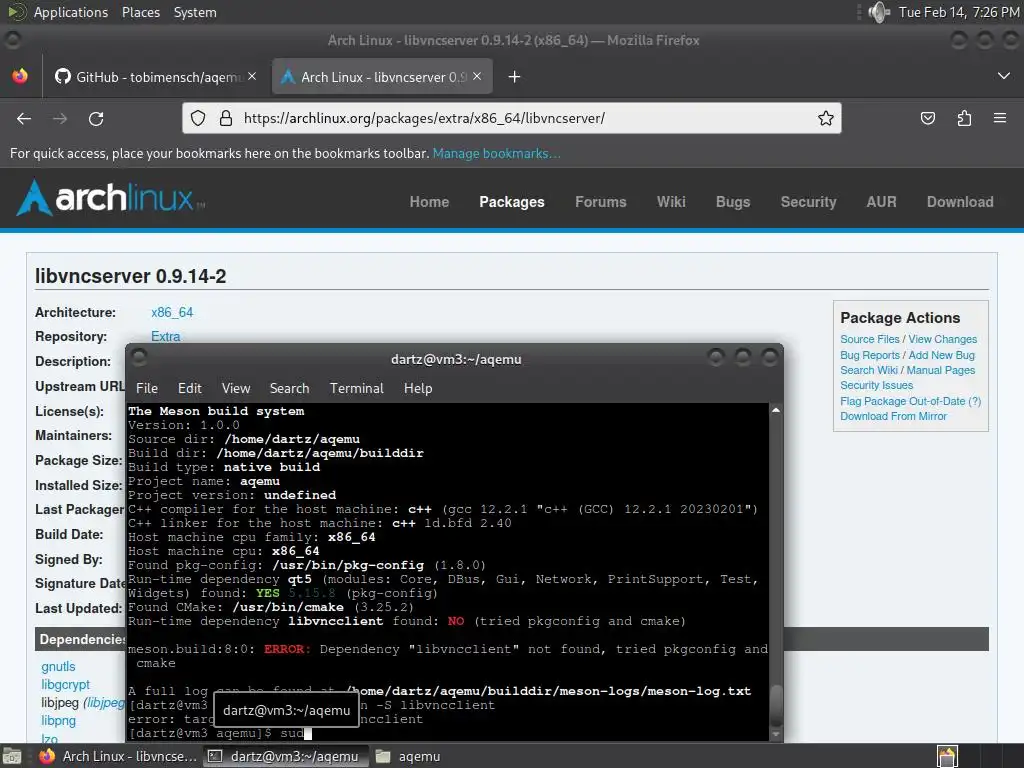The width and height of the screenshot is (1024, 768).
Task: Open the Manual Pages link
Action: coord(940,370)
